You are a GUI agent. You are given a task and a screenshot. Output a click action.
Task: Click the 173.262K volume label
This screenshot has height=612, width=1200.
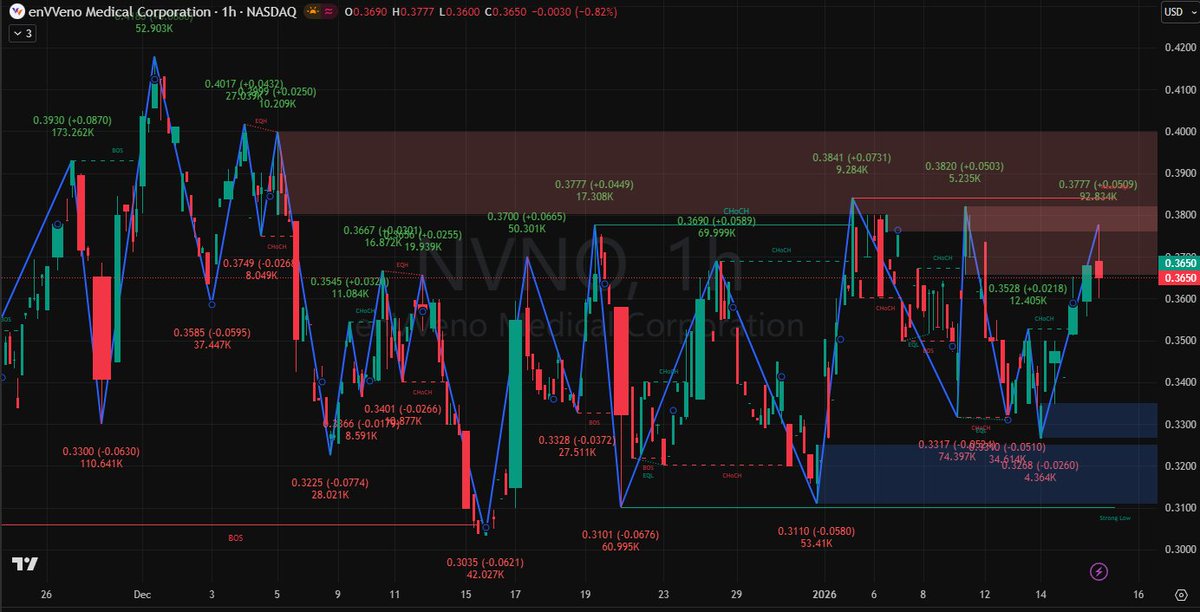(x=72, y=132)
